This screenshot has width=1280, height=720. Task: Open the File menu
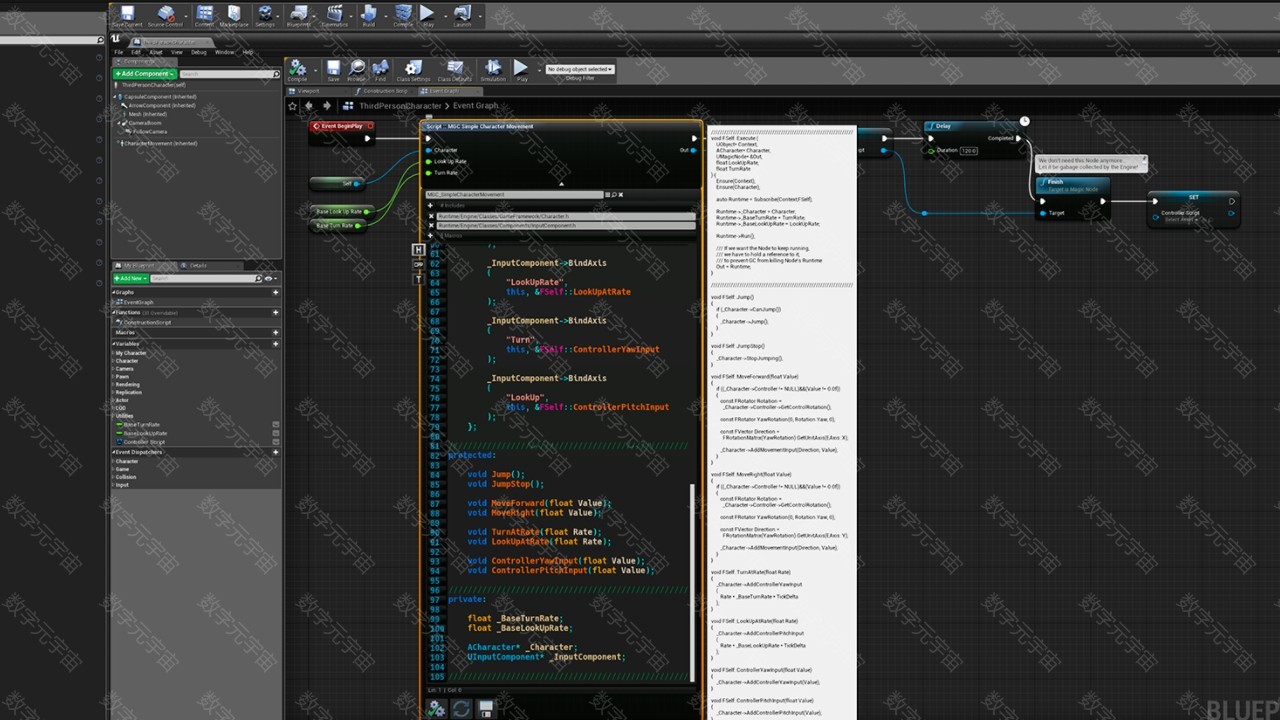click(x=118, y=52)
